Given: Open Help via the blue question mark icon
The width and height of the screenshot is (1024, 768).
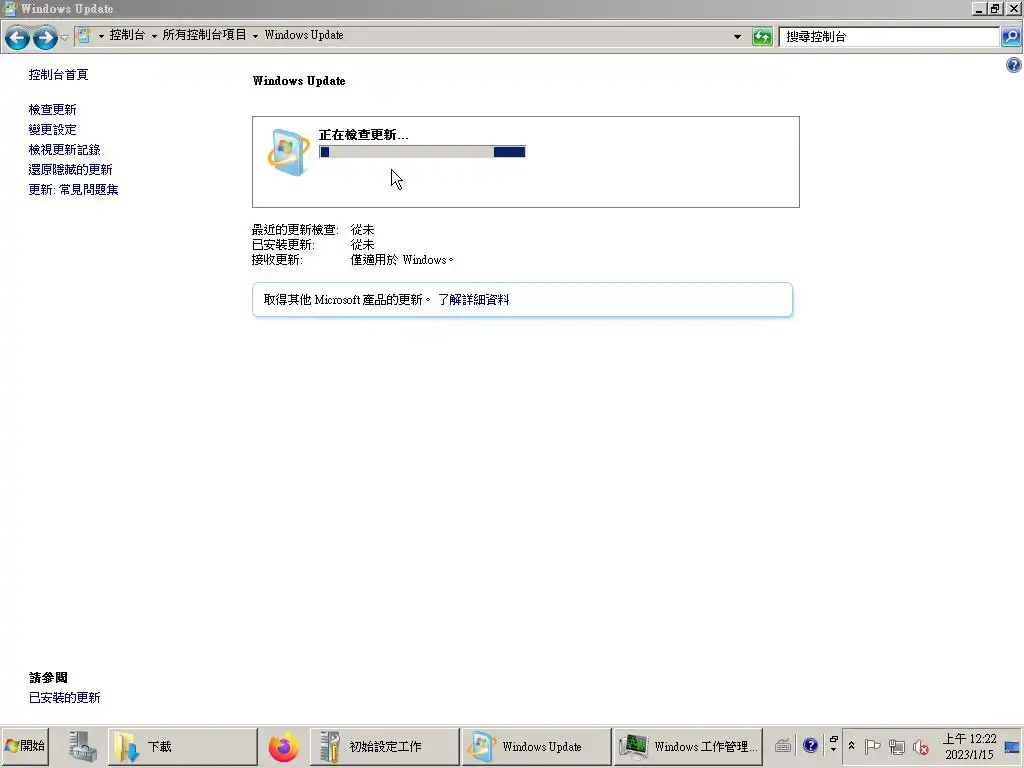Looking at the screenshot, I should pyautogui.click(x=1014, y=65).
